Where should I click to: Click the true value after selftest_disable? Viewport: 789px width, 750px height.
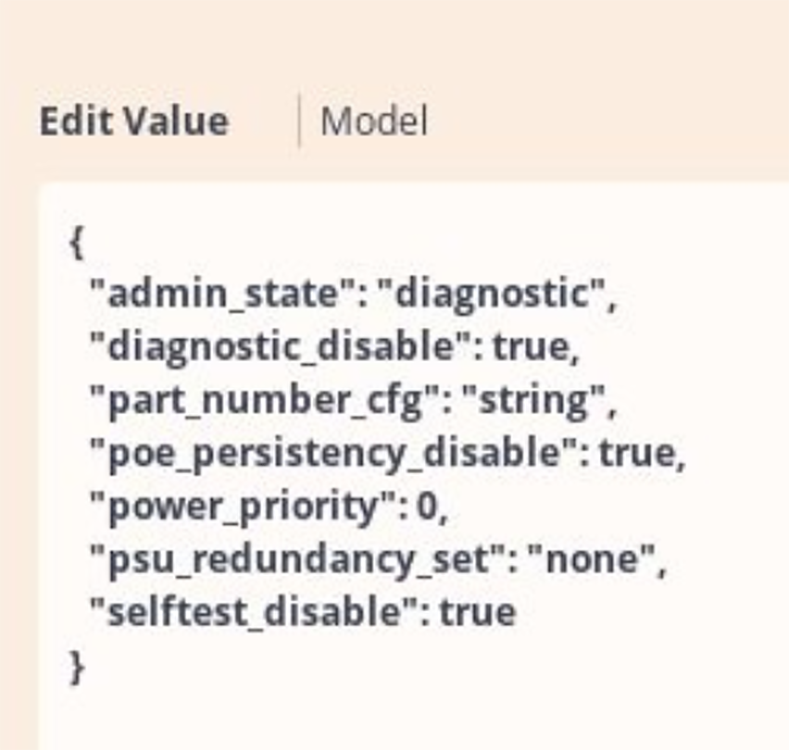(478, 612)
